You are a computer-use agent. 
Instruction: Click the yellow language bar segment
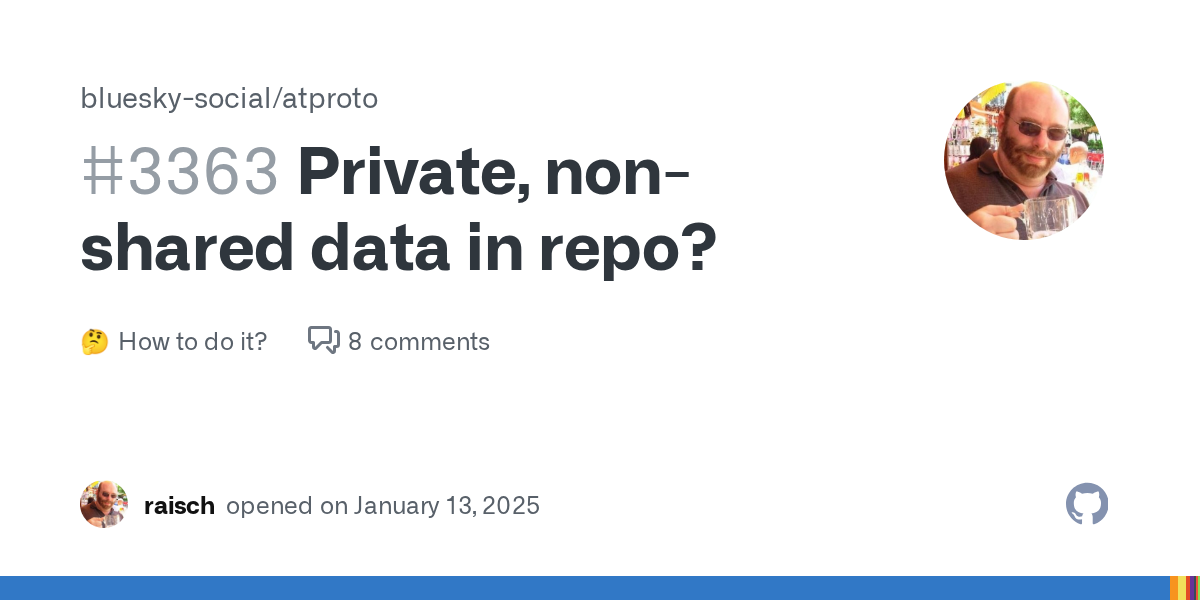pyautogui.click(x=1182, y=588)
